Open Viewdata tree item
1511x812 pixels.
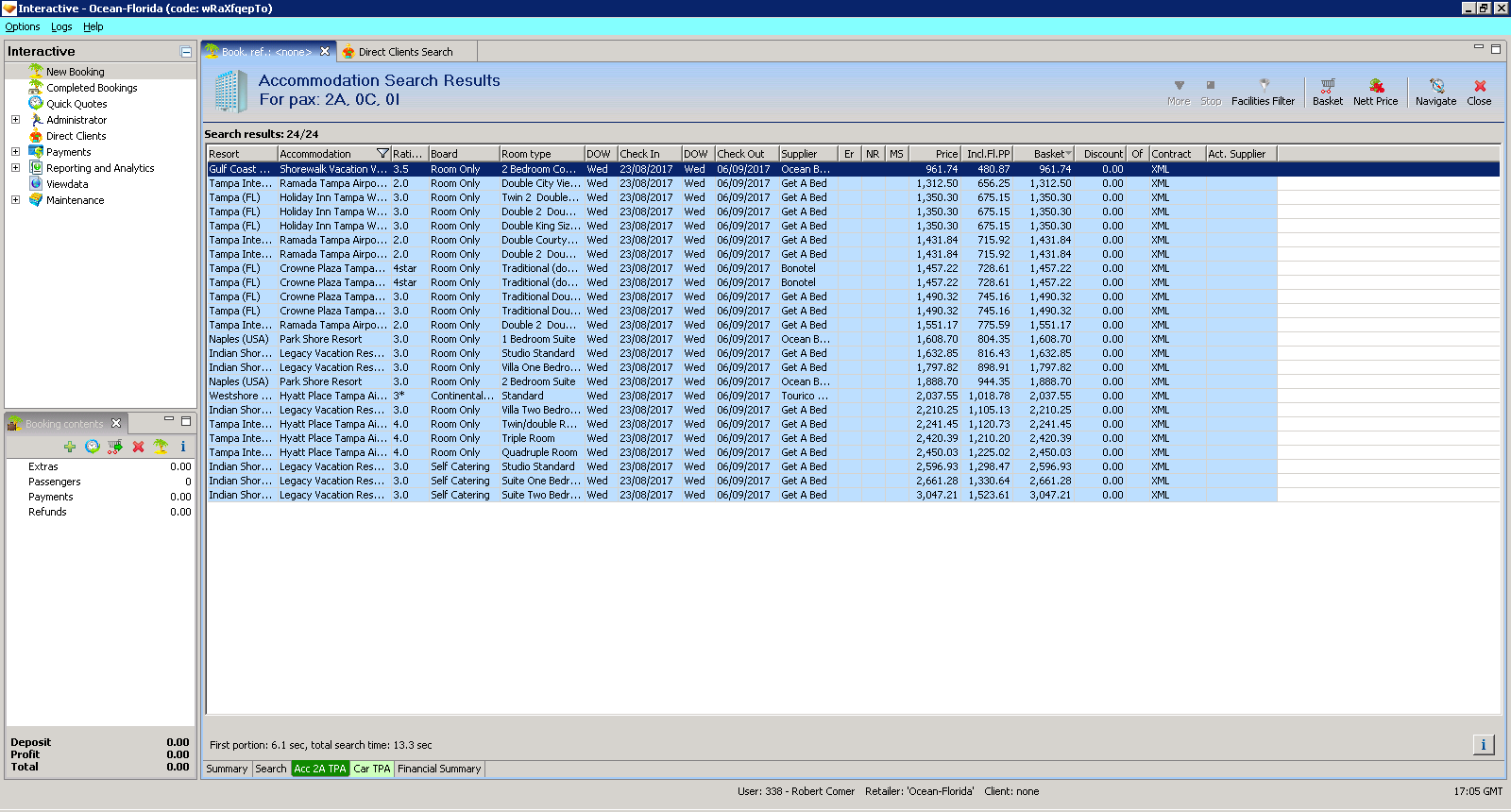tap(67, 184)
